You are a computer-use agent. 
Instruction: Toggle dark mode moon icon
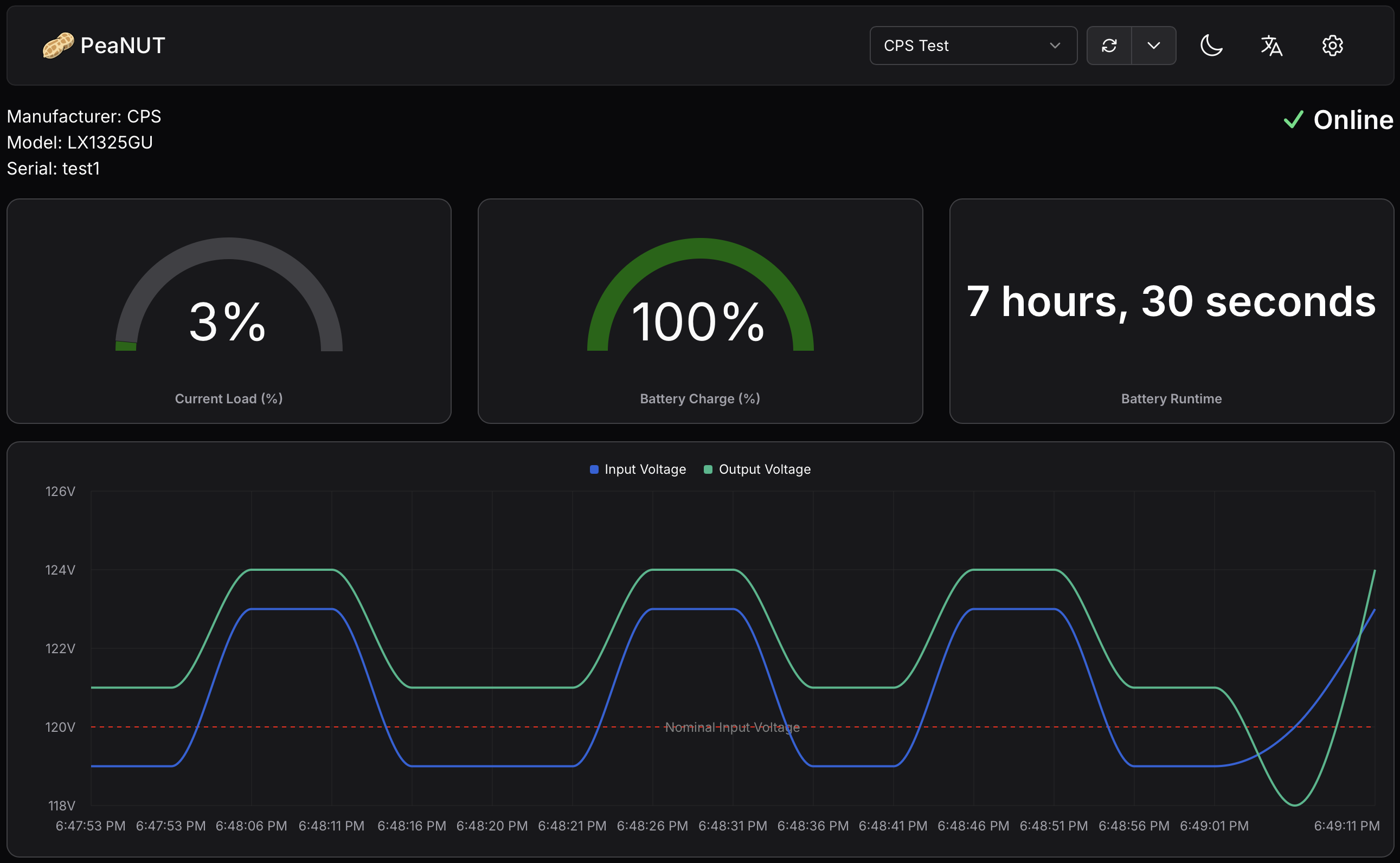click(x=1211, y=46)
